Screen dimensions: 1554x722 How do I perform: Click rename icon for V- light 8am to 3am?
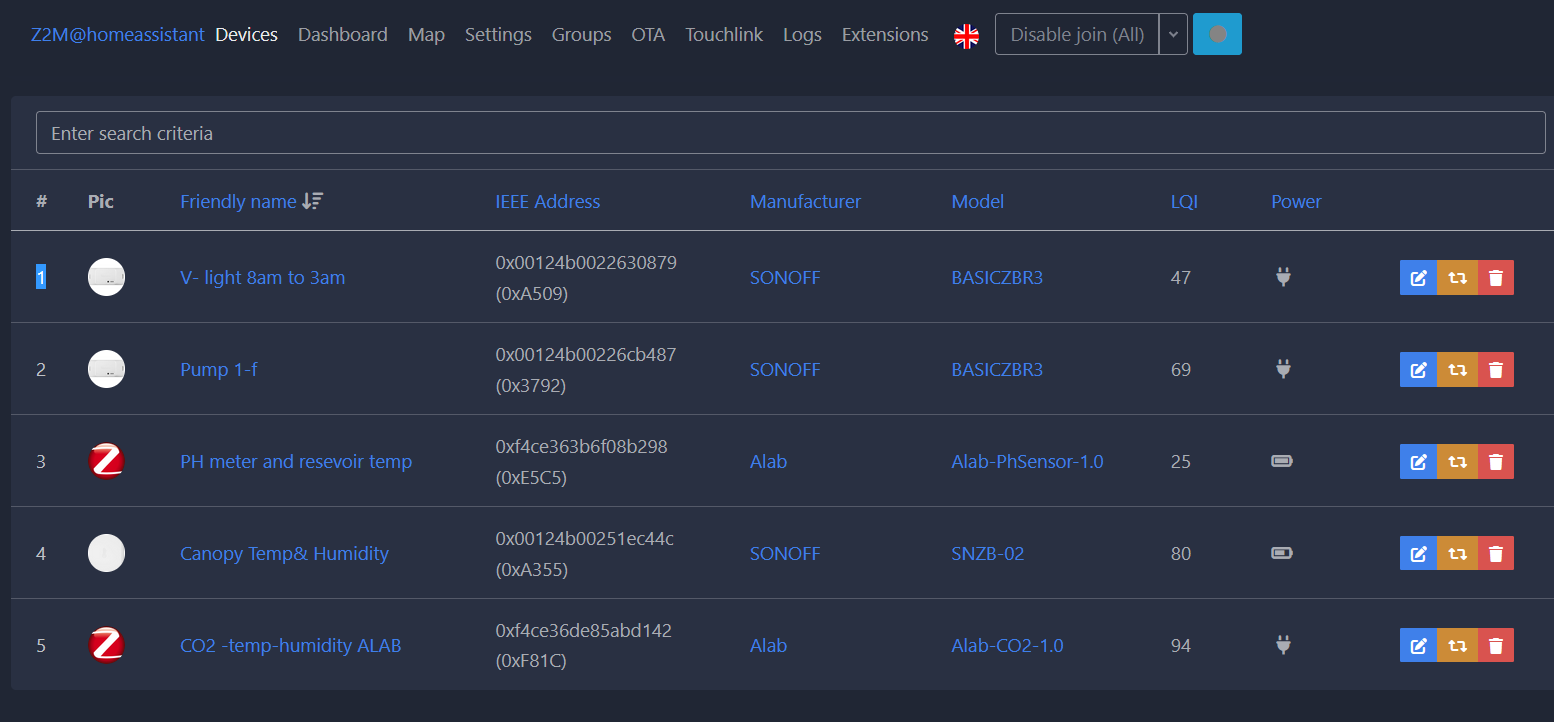point(1418,278)
